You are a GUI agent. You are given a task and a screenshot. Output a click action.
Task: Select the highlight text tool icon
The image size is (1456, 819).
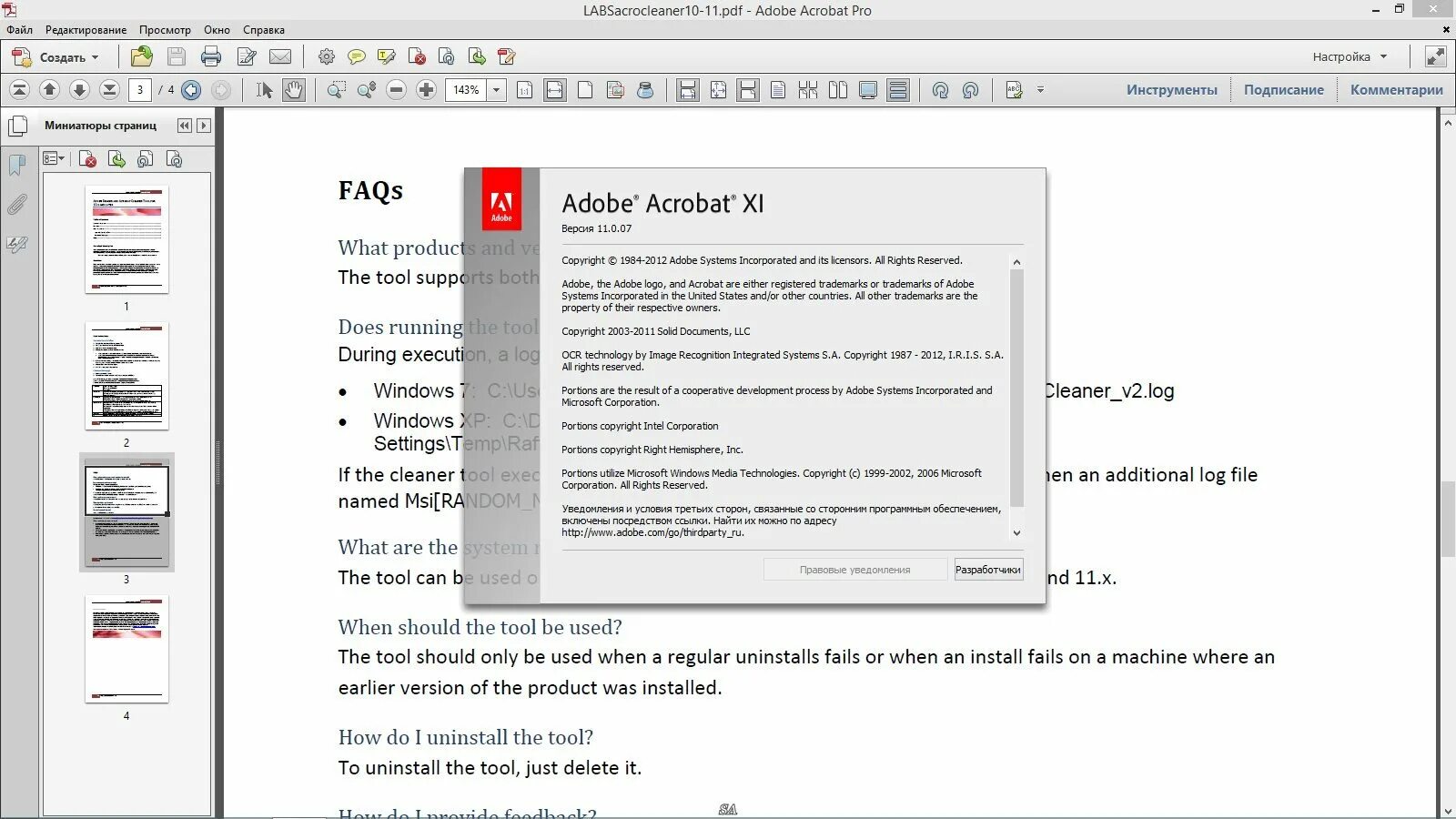point(387,56)
